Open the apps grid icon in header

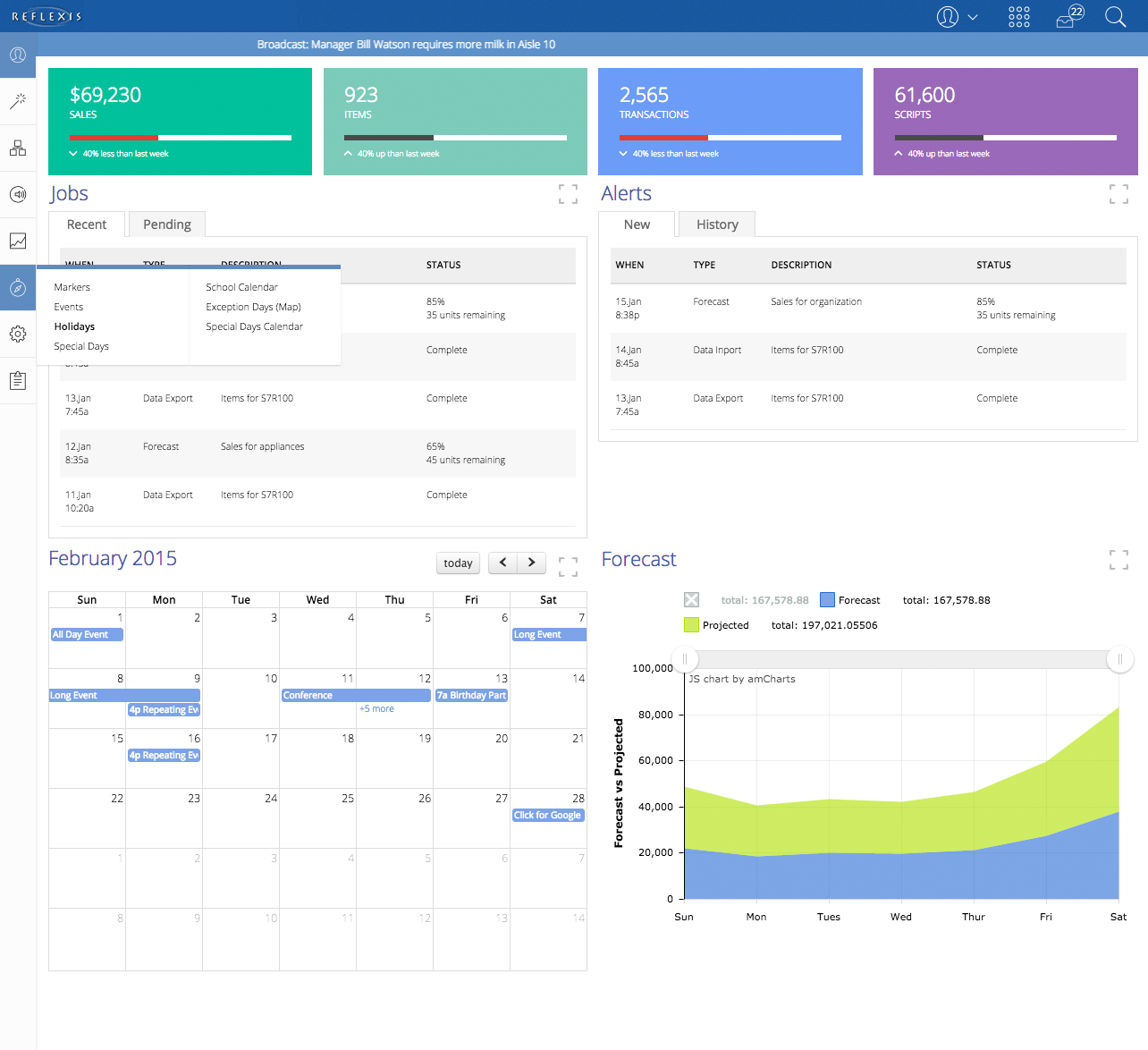pos(1018,17)
